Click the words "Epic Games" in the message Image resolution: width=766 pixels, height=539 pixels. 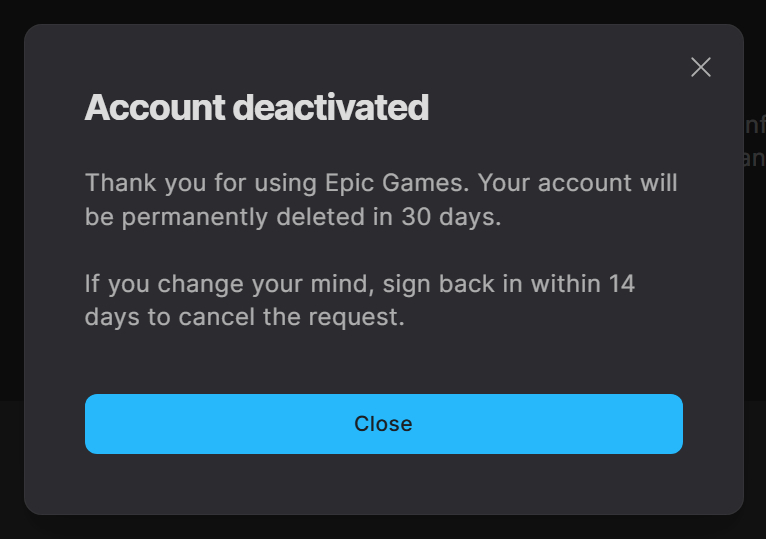point(410,184)
